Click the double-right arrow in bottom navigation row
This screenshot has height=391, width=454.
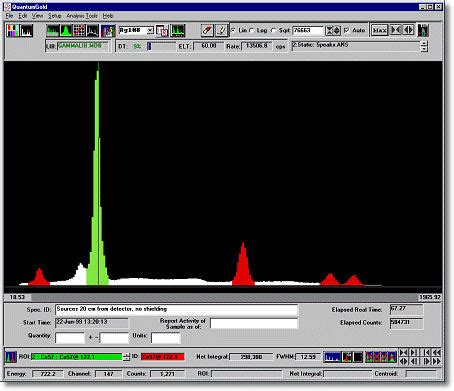[x=437, y=361]
